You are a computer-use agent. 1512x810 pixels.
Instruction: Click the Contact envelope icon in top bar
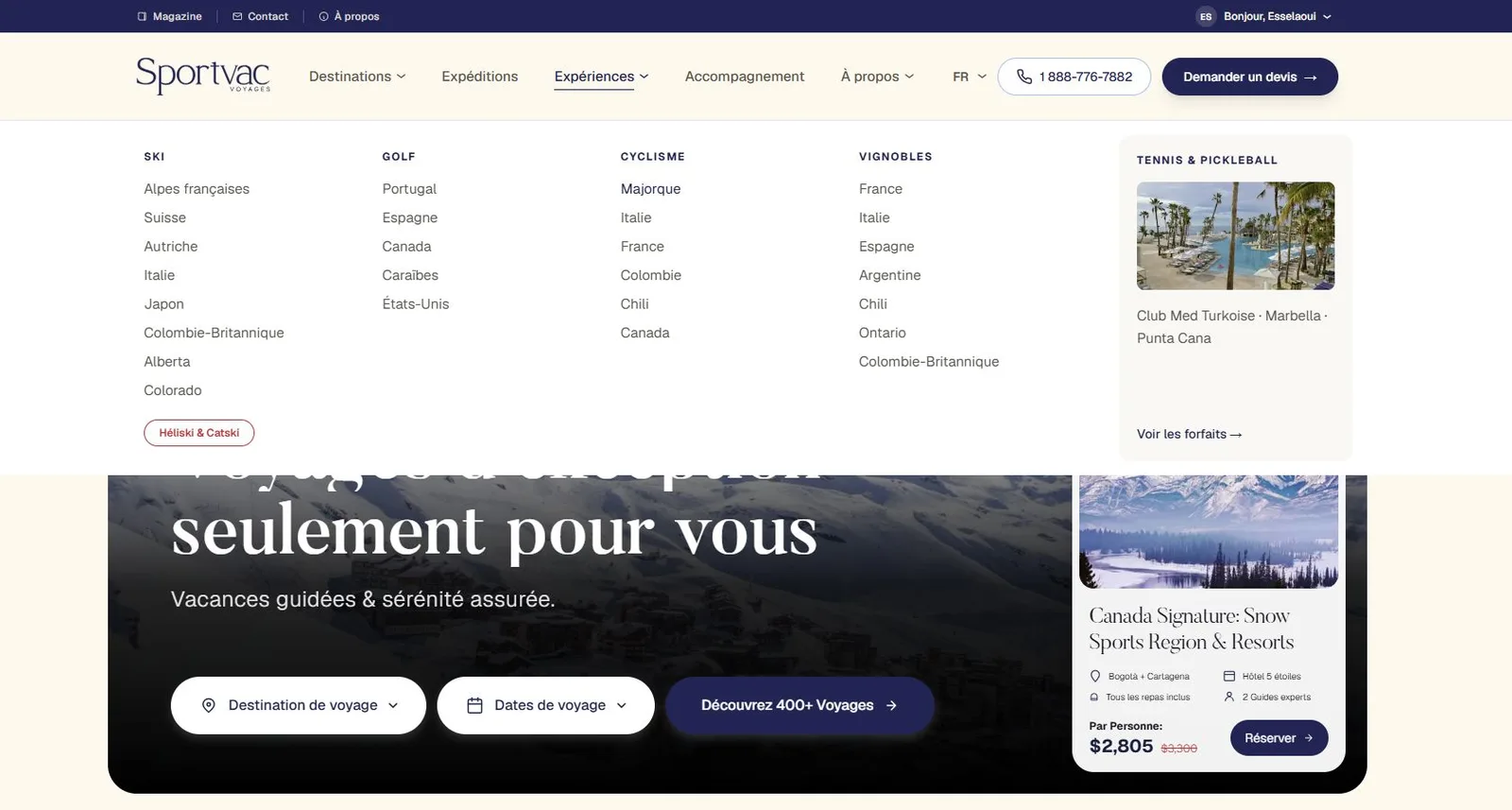click(237, 16)
